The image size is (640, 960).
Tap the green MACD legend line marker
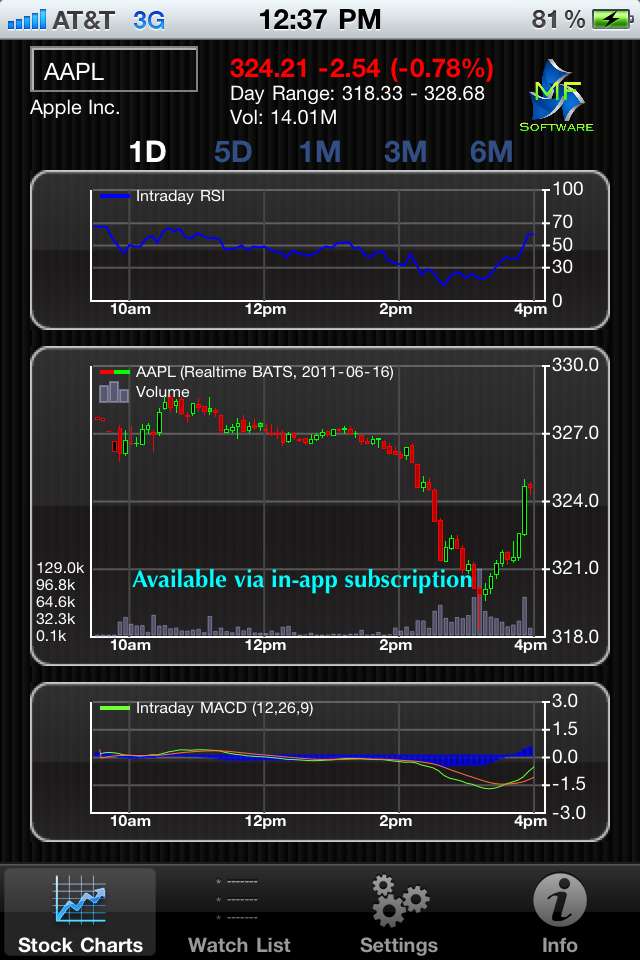(115, 708)
